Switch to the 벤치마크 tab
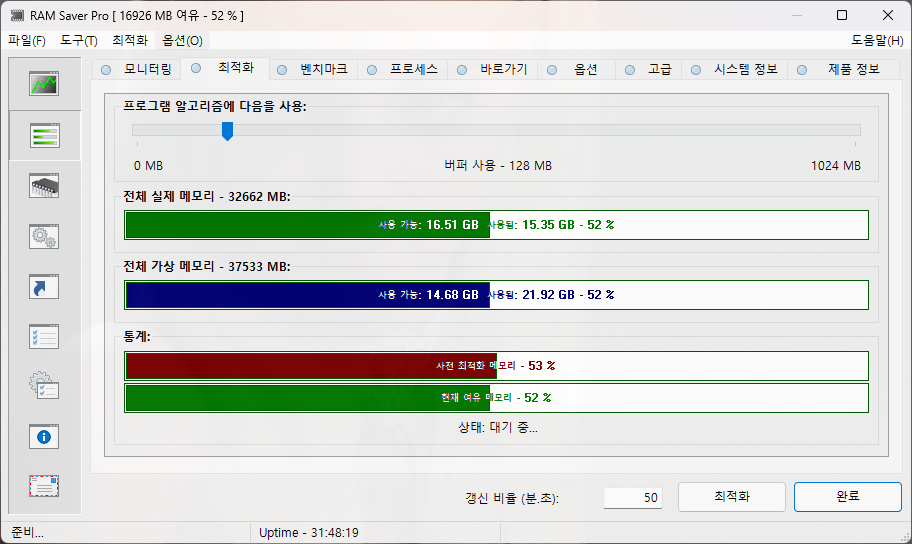 (313, 69)
